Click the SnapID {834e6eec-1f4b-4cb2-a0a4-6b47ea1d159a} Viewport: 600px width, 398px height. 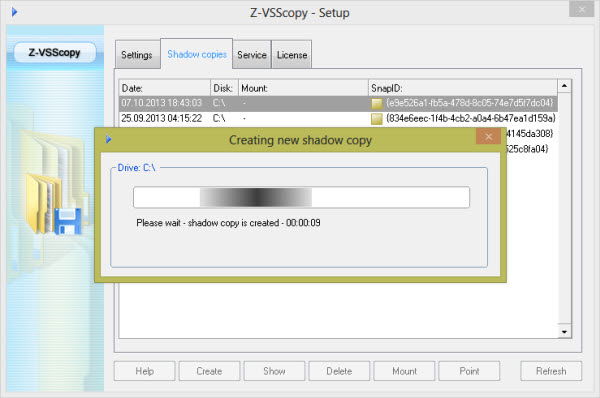click(471, 118)
